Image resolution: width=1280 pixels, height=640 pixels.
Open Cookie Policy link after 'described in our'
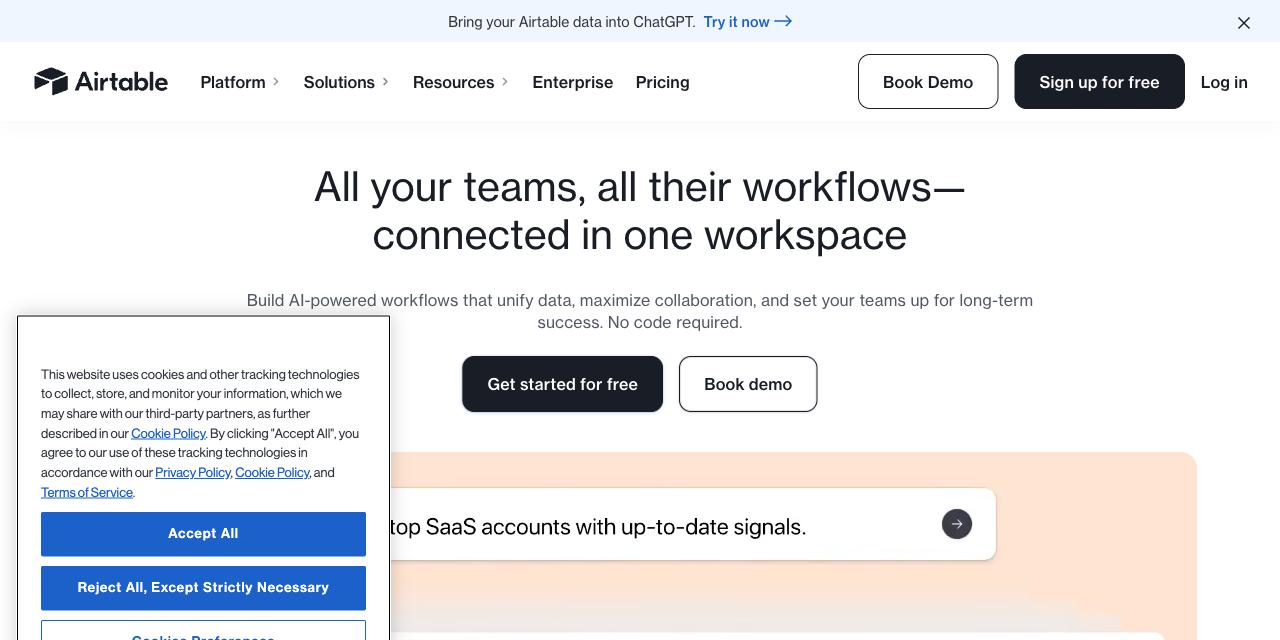tap(168, 434)
